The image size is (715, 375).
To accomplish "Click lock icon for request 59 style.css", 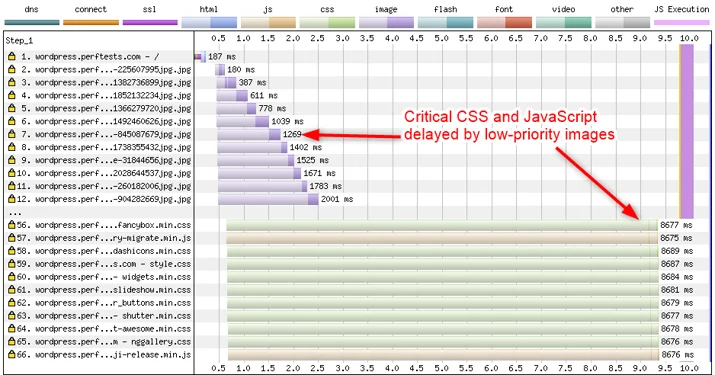I will (12, 264).
